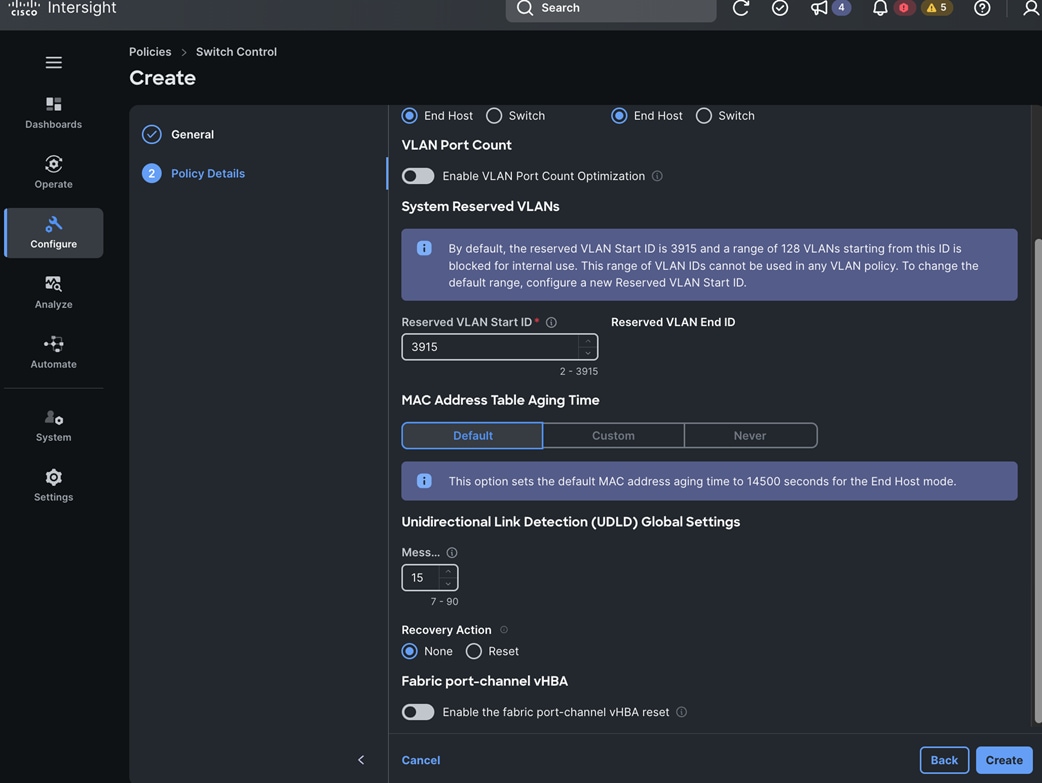This screenshot has height=783, width=1042.
Task: Show info for Recovery Action
Action: click(504, 629)
